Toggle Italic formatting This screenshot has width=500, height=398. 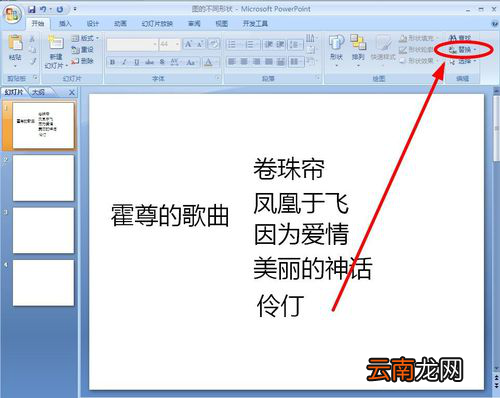tap(124, 62)
